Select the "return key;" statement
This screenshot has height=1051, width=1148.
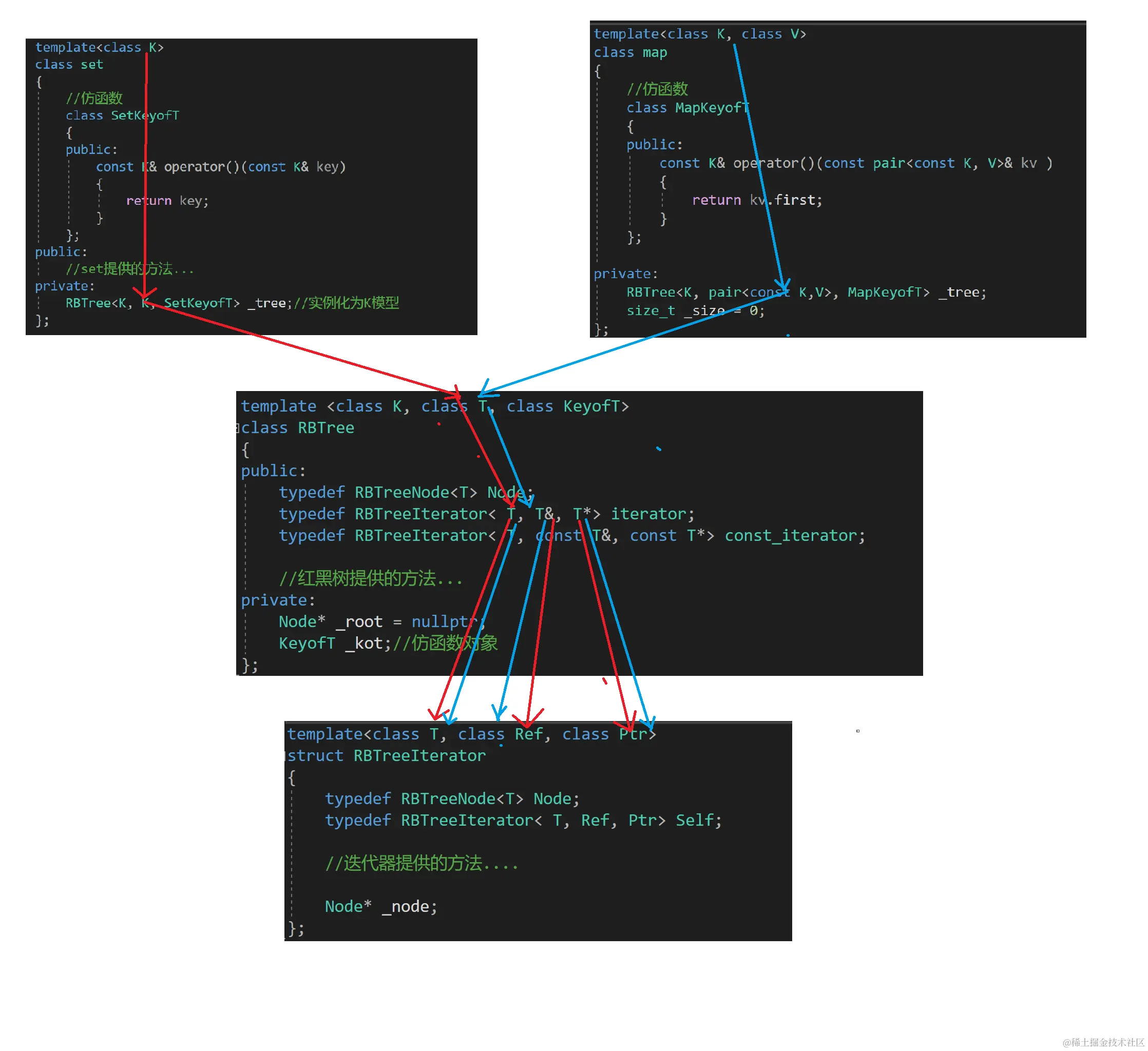click(167, 201)
